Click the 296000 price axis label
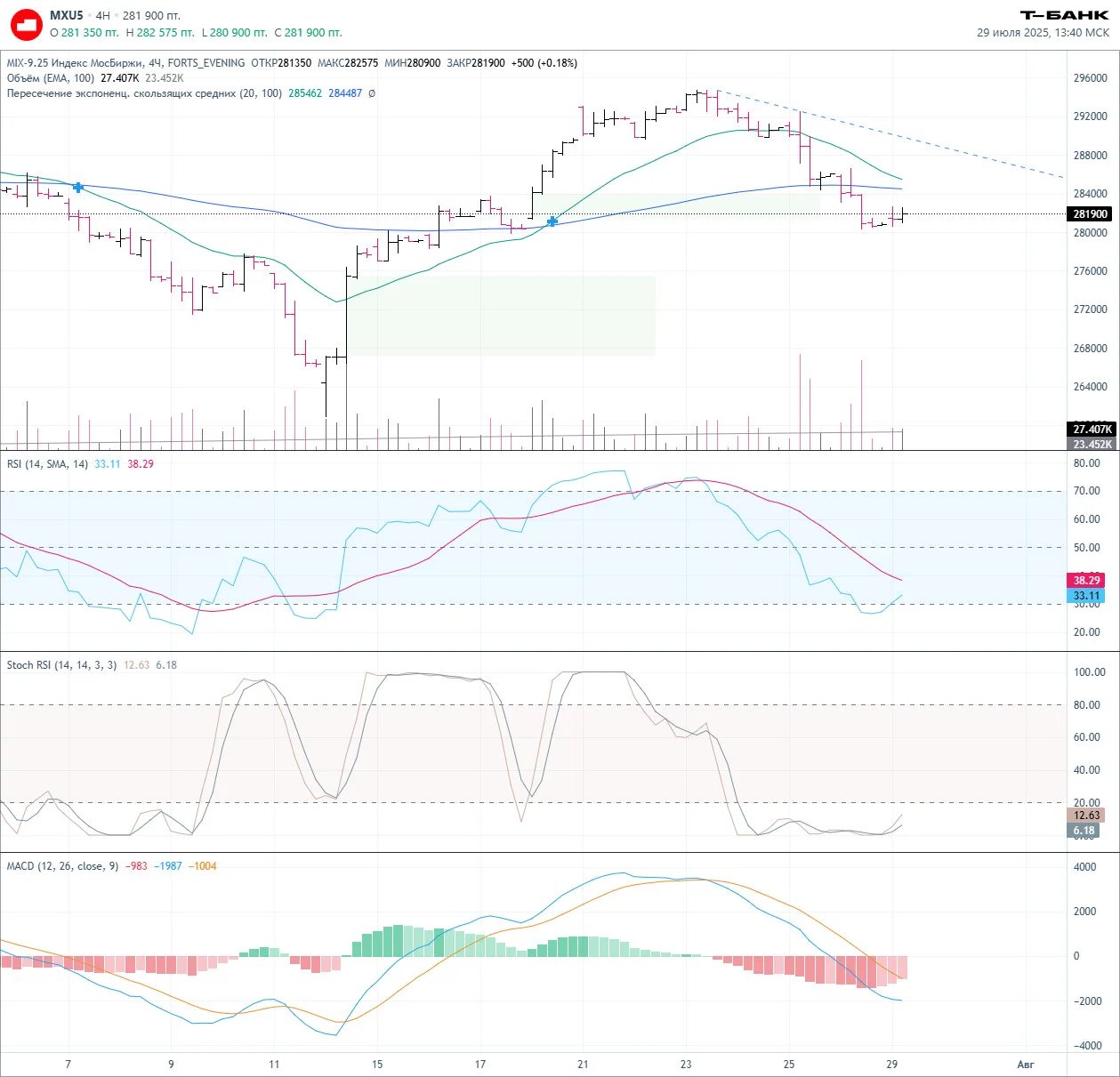1120x1077 pixels. (x=1090, y=78)
